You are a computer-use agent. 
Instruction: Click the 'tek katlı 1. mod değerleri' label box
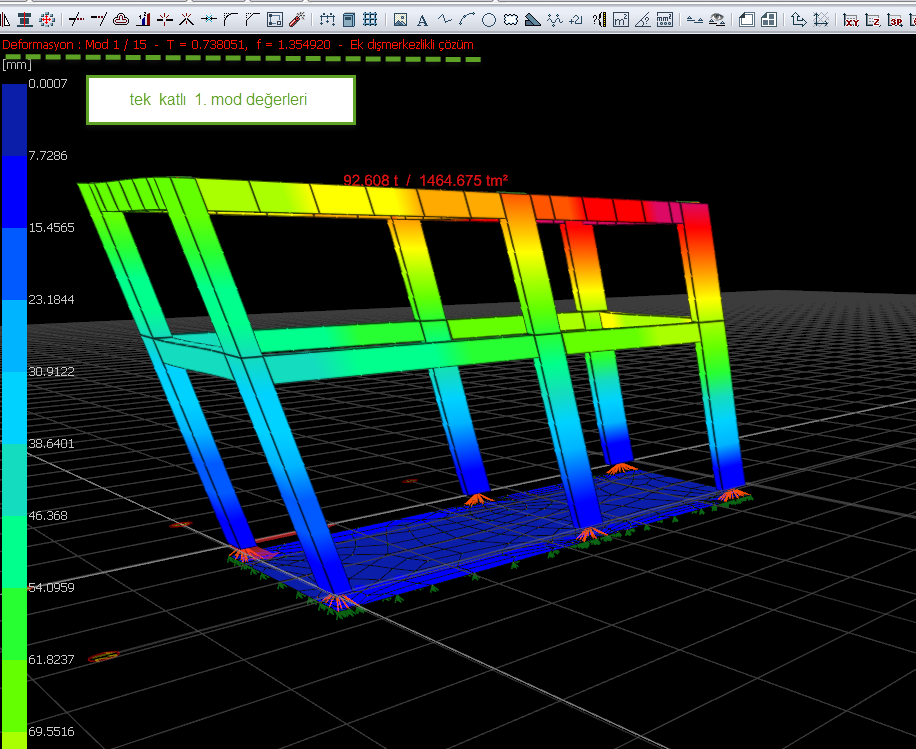pos(221,100)
